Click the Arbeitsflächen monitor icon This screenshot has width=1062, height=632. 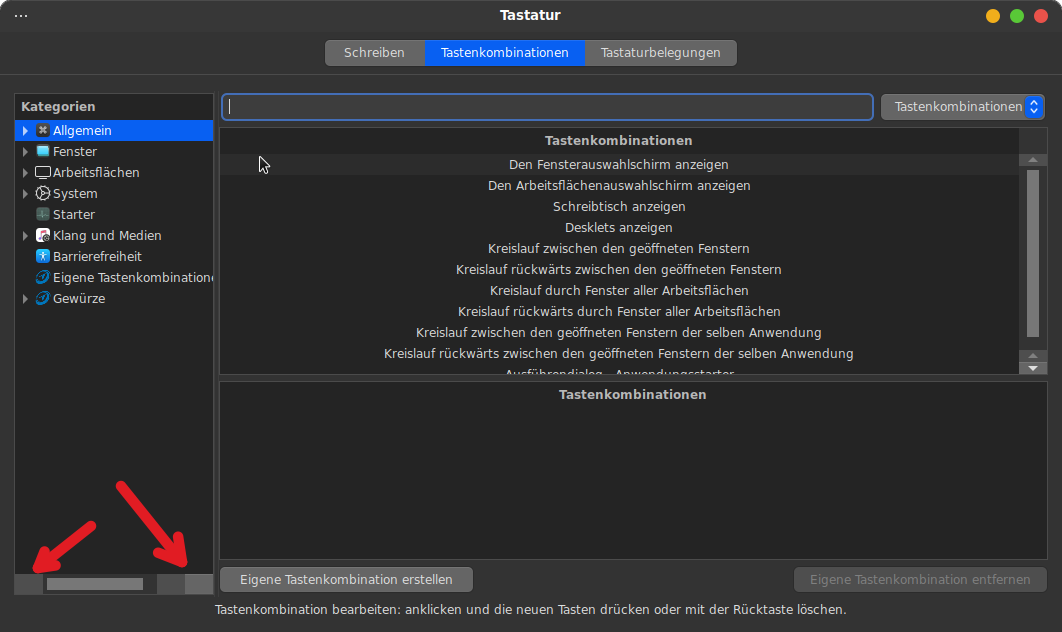pyautogui.click(x=43, y=173)
